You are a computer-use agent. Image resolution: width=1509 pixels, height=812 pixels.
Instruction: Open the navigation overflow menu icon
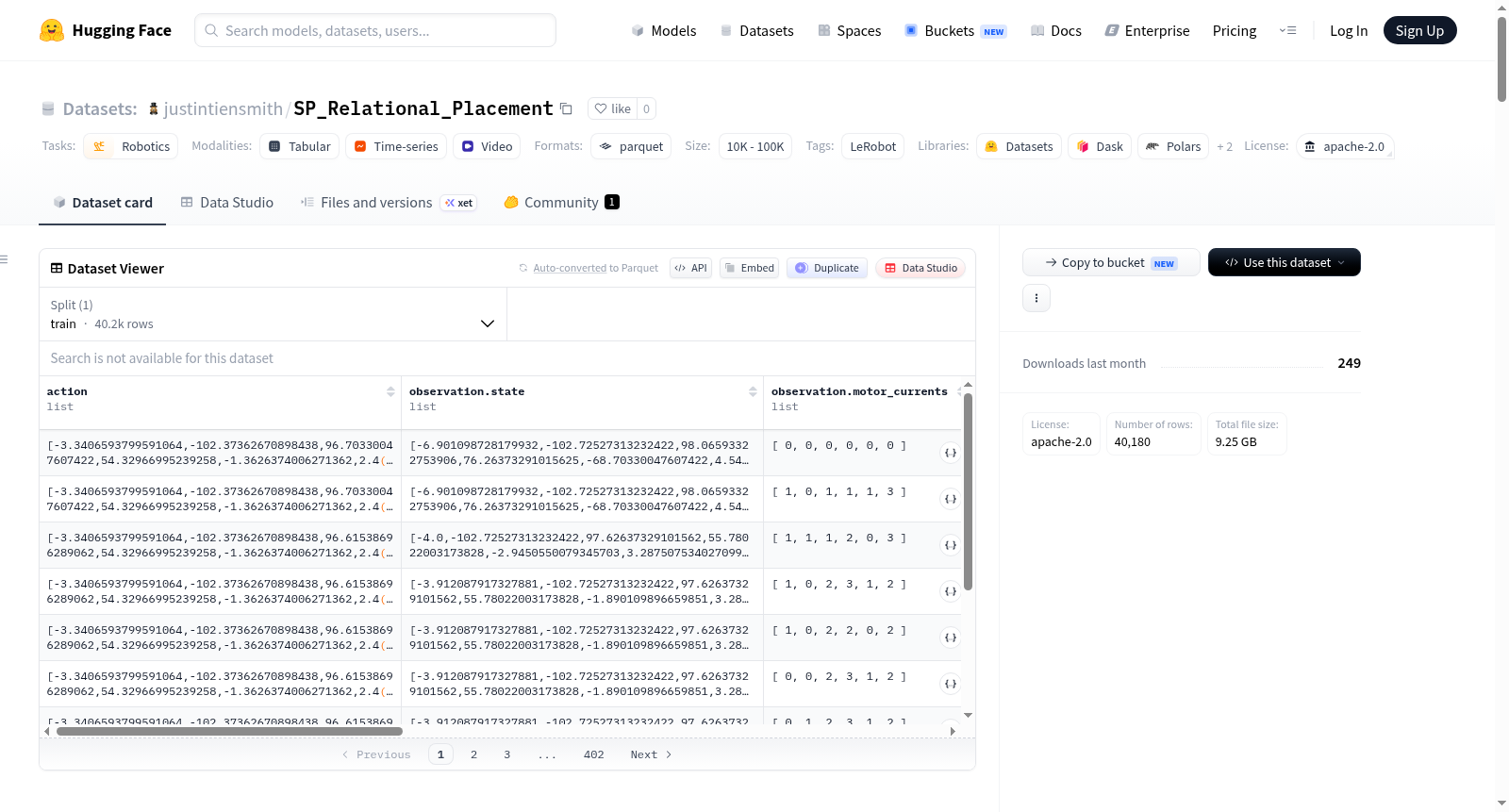point(1287,30)
